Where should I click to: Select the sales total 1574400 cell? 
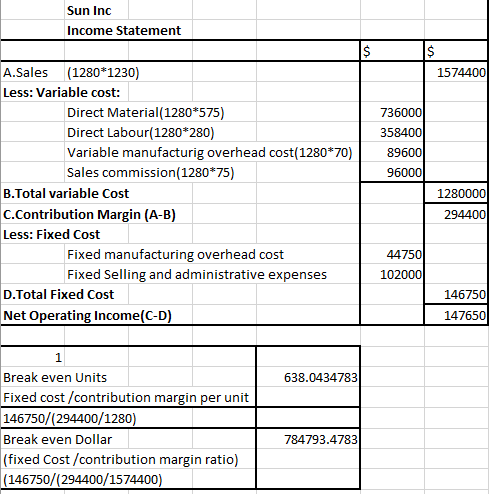[x=461, y=72]
